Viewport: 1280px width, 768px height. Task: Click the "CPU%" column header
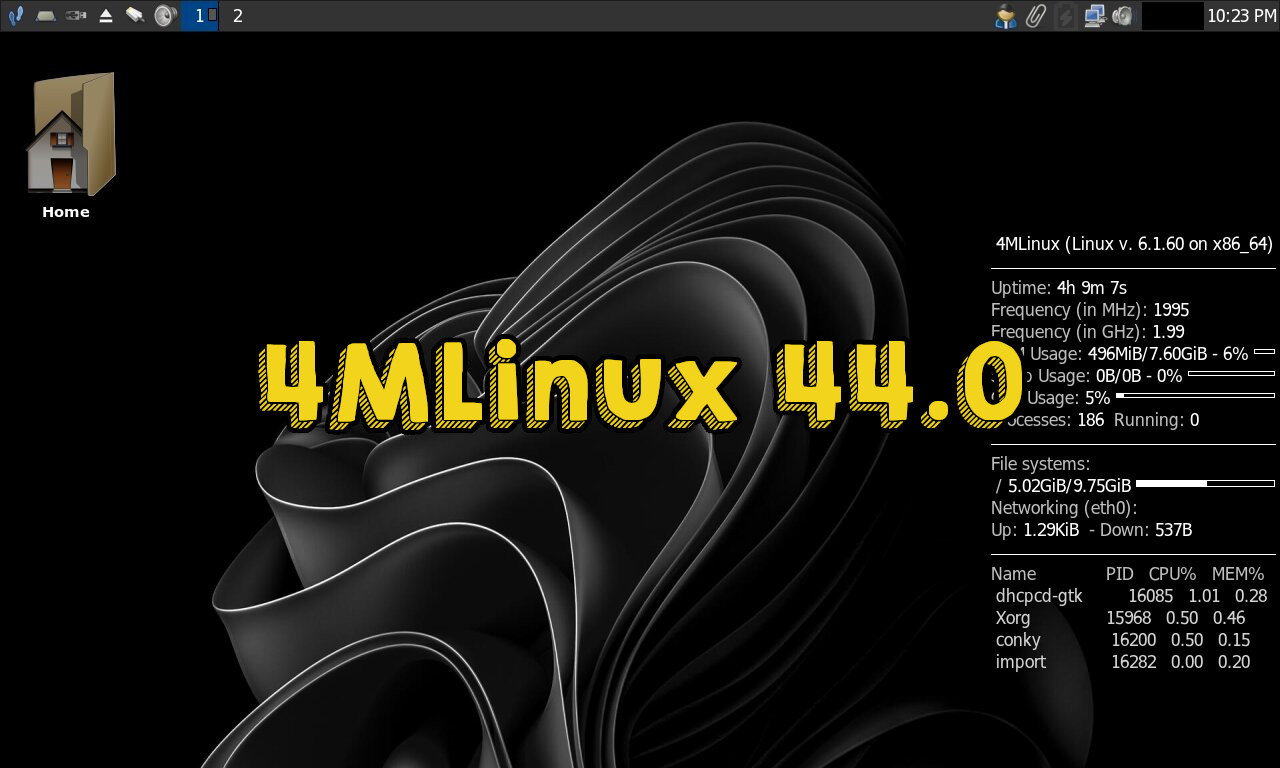coord(1172,574)
